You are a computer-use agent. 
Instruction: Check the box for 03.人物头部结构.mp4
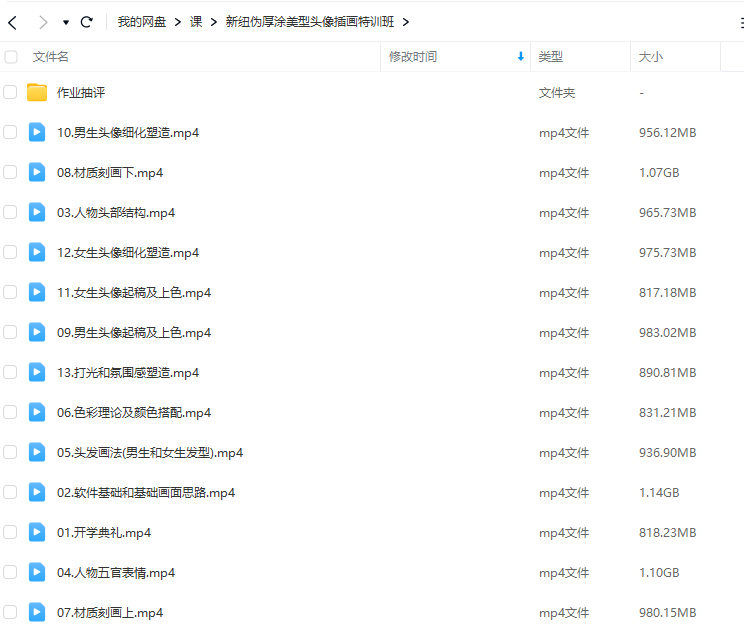10,212
